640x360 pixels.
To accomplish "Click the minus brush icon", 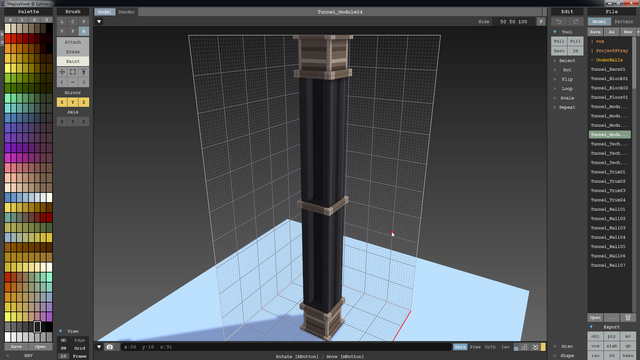I will 73,82.
